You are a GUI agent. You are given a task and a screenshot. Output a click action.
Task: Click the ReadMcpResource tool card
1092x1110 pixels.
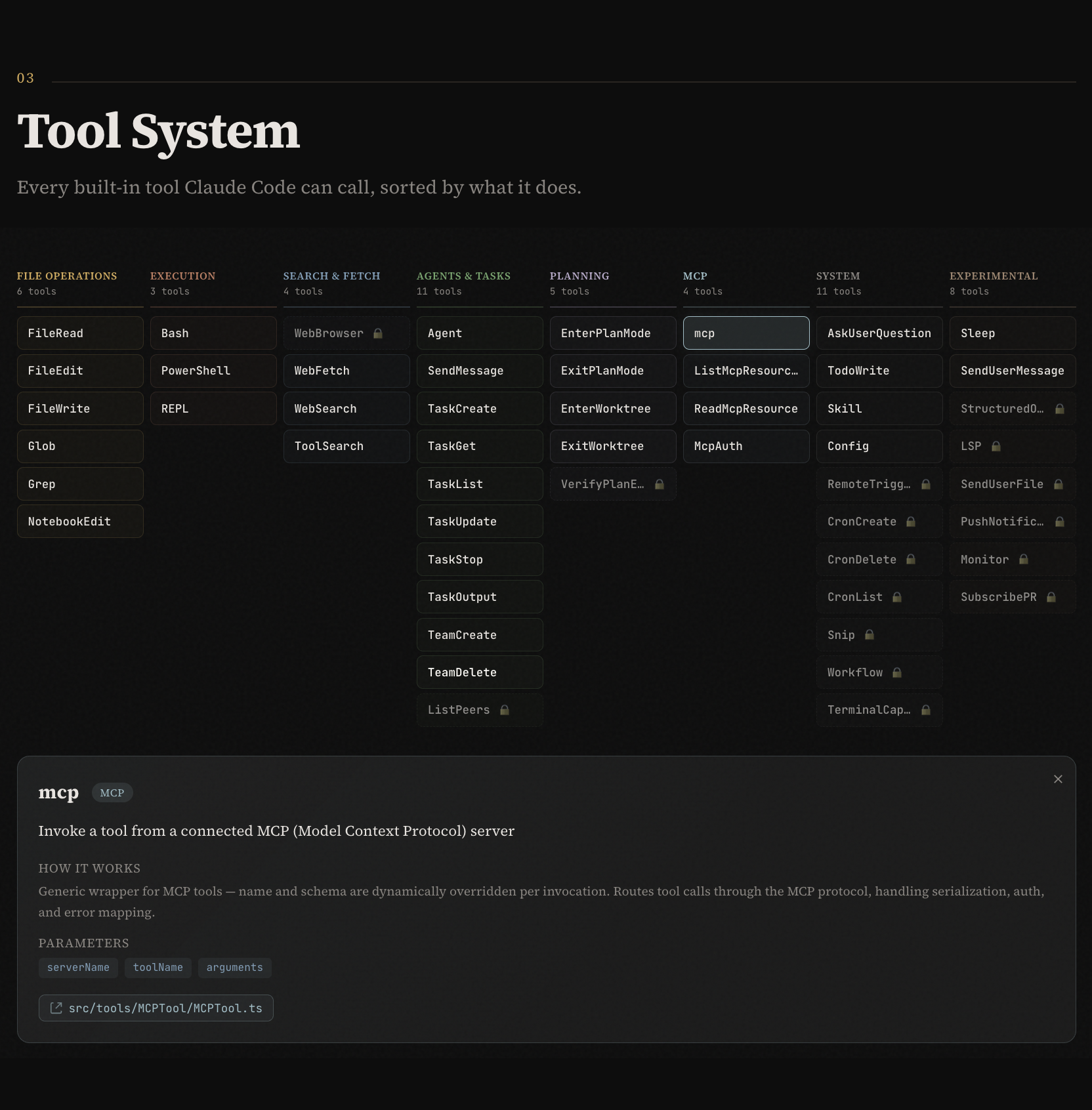point(746,409)
